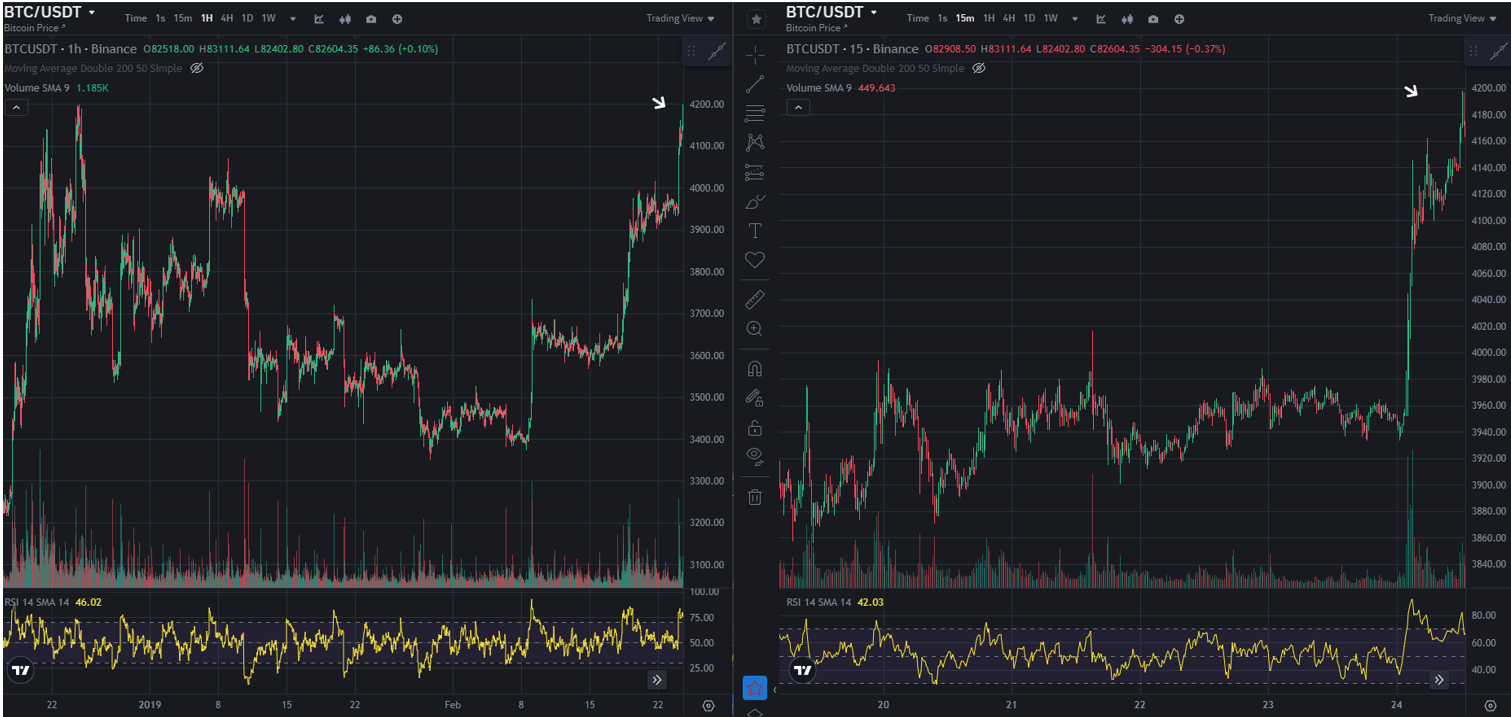Open indicators on the left chart
The height and width of the screenshot is (717, 1511).
point(319,19)
